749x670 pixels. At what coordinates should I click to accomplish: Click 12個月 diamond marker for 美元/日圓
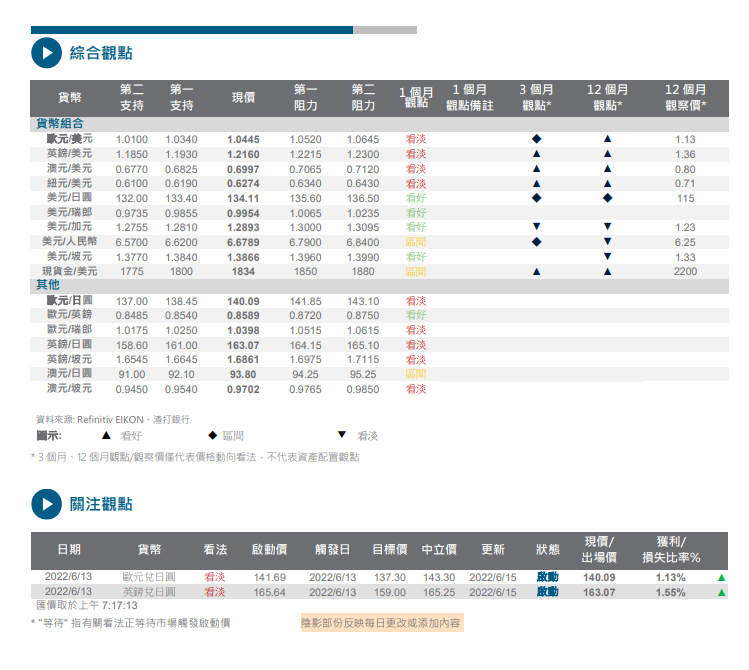pos(607,198)
